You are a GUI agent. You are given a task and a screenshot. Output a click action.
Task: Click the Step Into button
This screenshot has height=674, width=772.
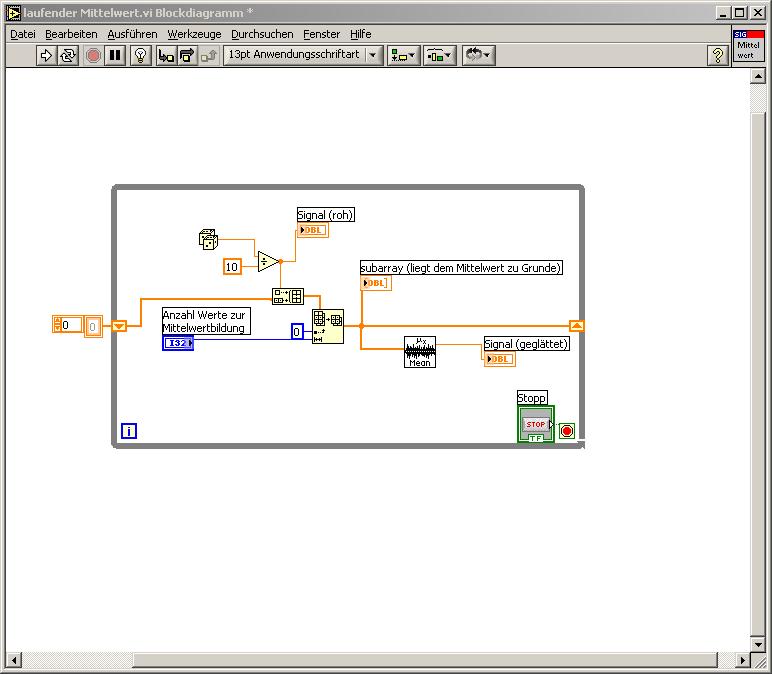(166, 55)
